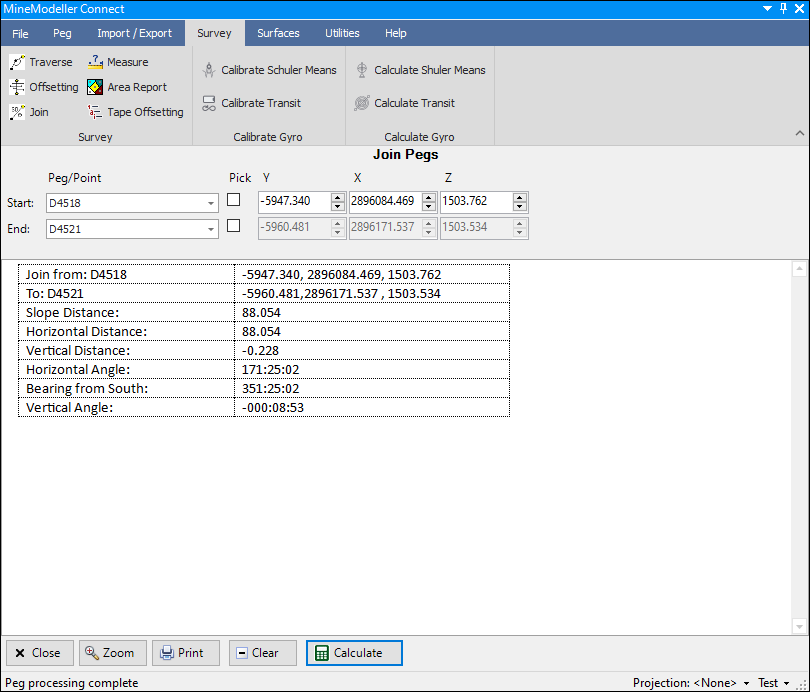Increase the Start Y value with up stepper
The width and height of the screenshot is (810, 692).
click(x=338, y=197)
